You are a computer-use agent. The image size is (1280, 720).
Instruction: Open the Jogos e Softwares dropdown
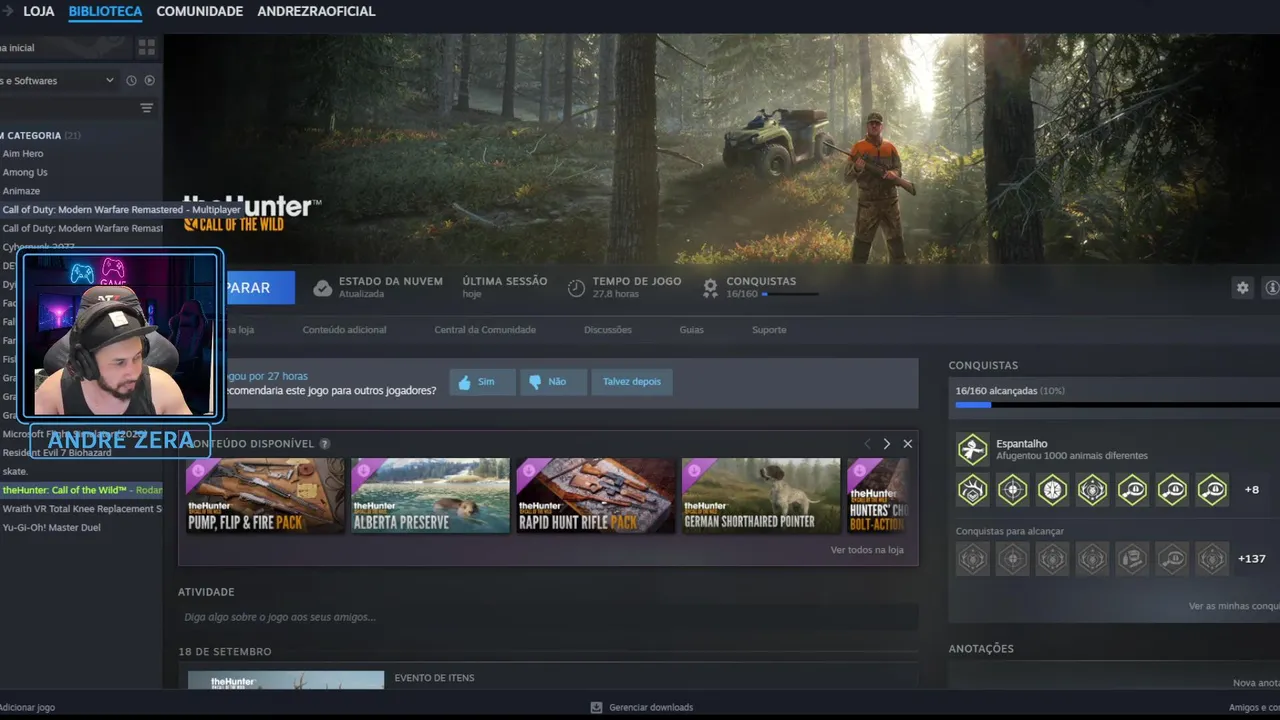(60, 80)
